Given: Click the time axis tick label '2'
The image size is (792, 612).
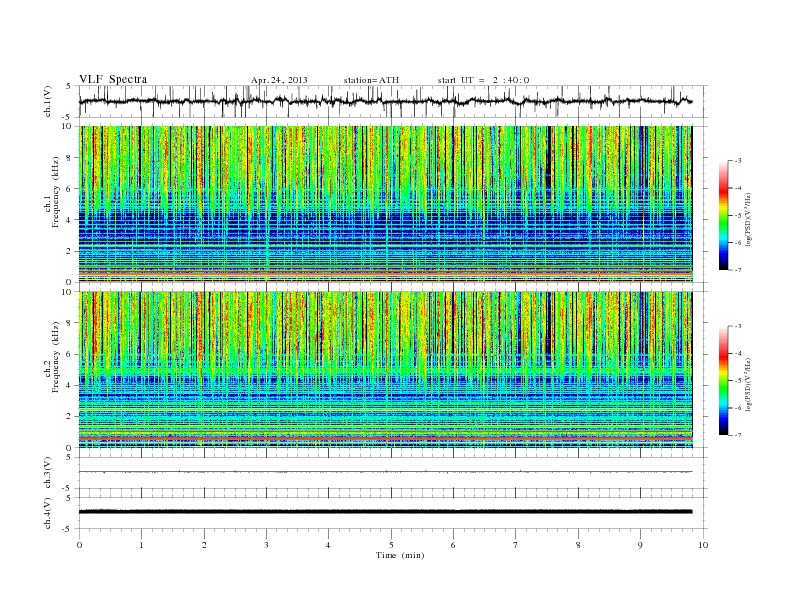Looking at the screenshot, I should (204, 545).
